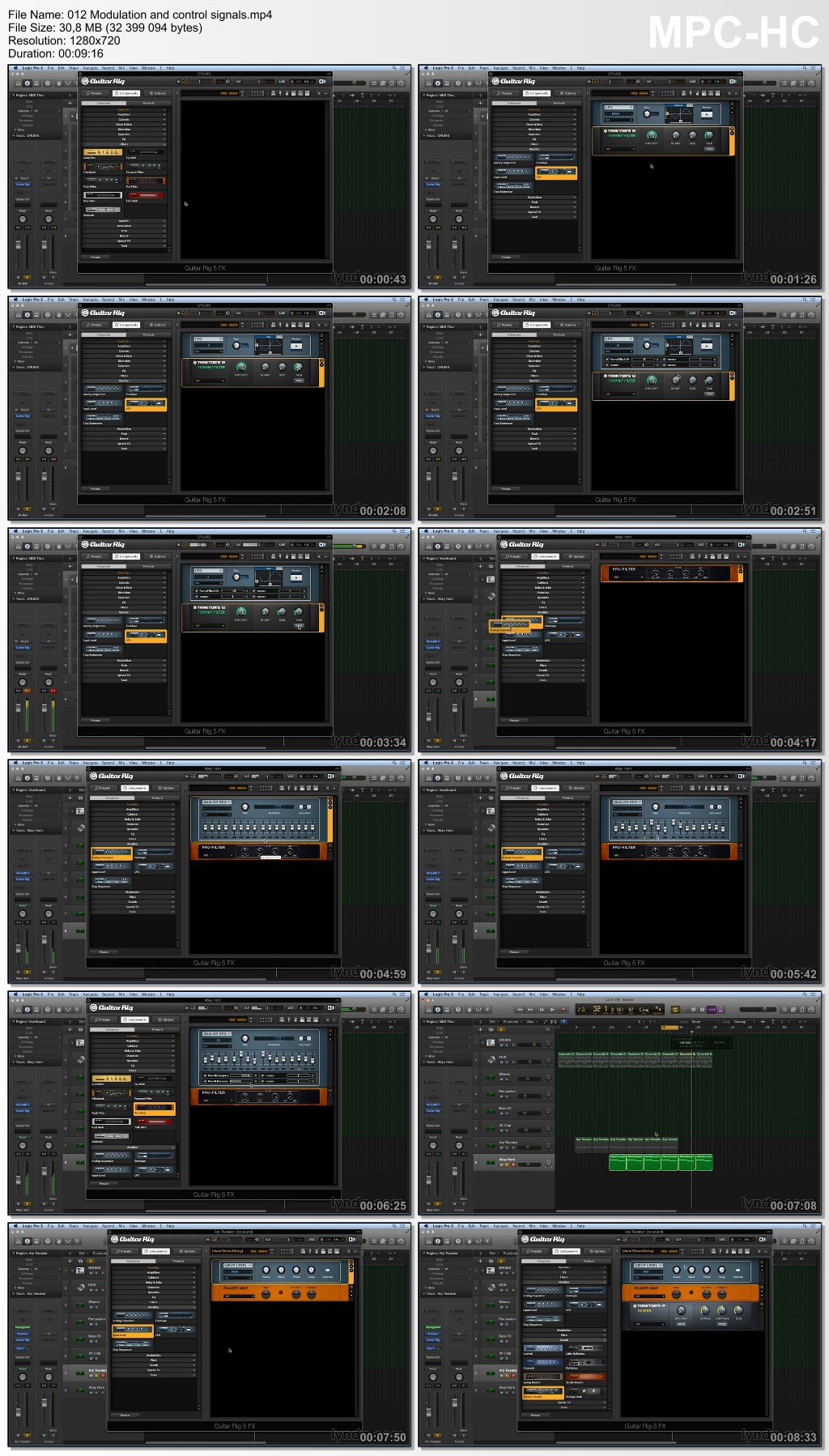Open Mix menu in 00:07:08 frame menu bar
The image size is (829, 1456).
pos(532,994)
